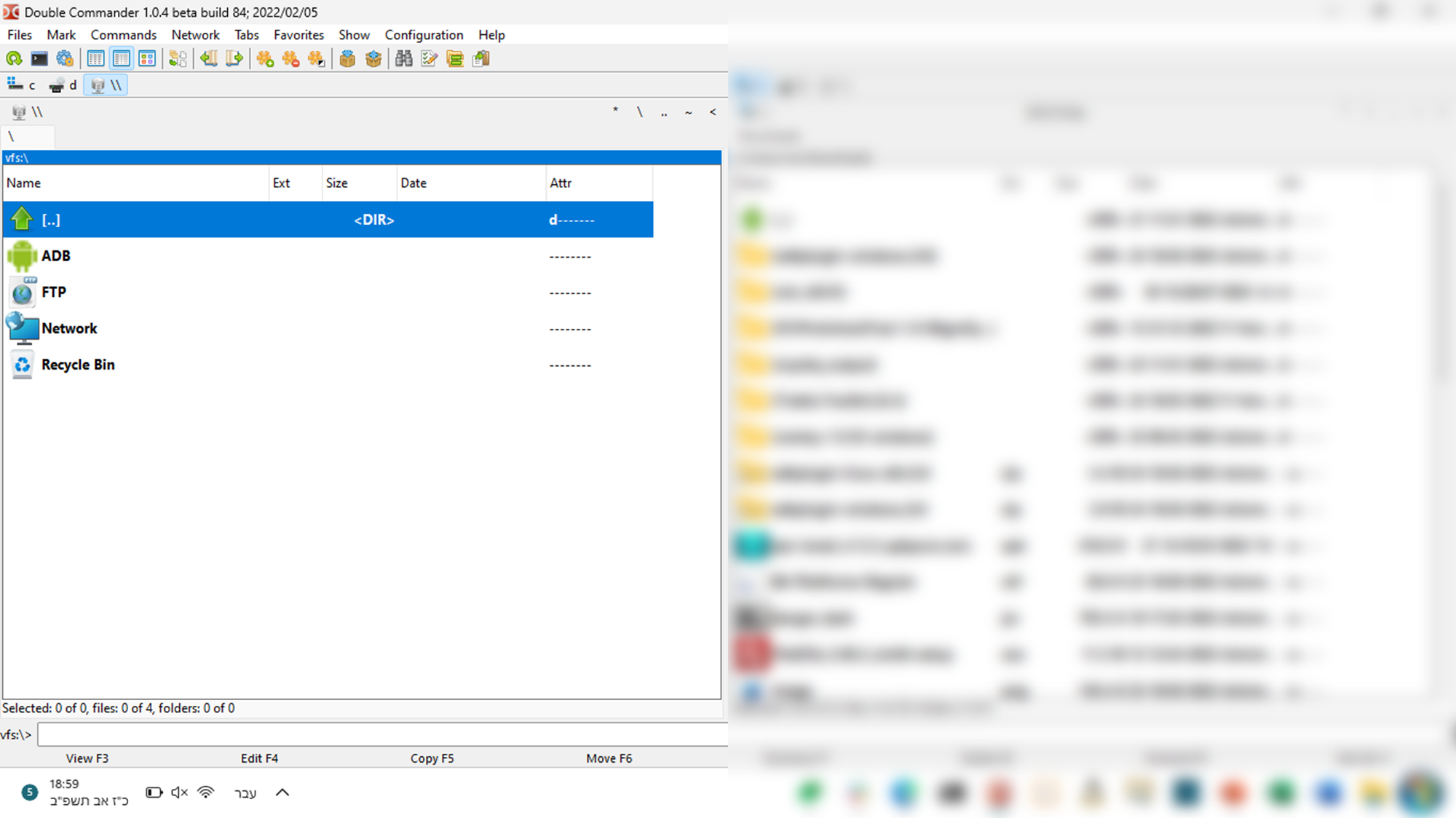The width and height of the screenshot is (1456, 818).
Task: Select the Network computer entry
Action: coord(328,329)
